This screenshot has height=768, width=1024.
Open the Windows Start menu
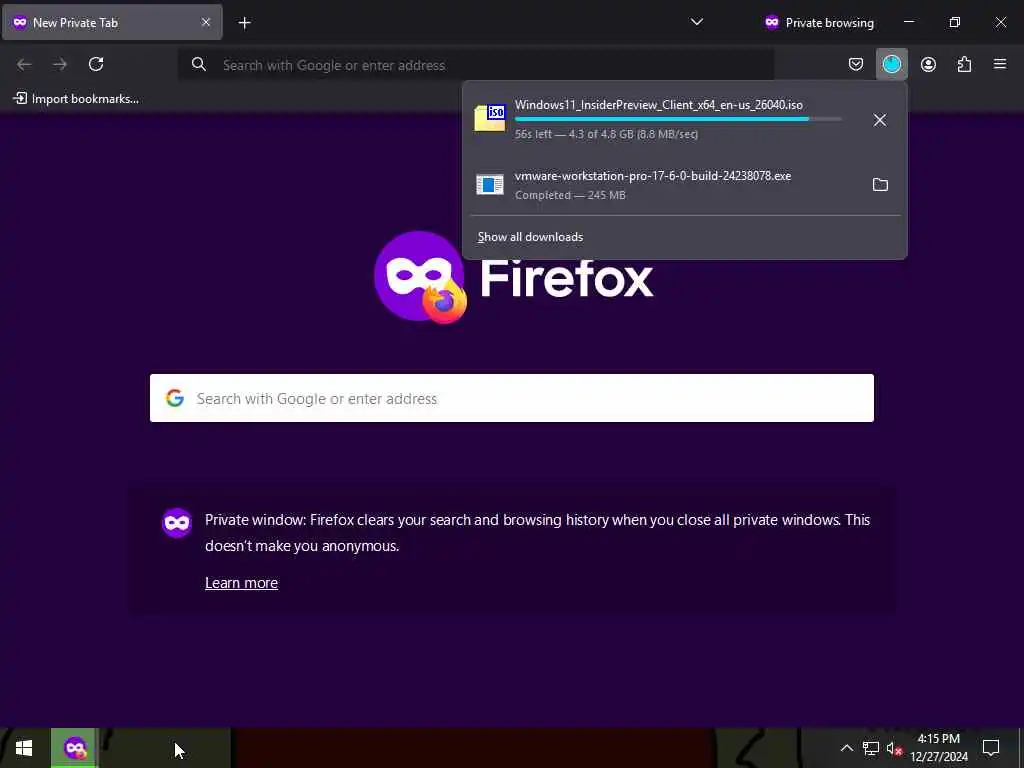pyautogui.click(x=24, y=748)
